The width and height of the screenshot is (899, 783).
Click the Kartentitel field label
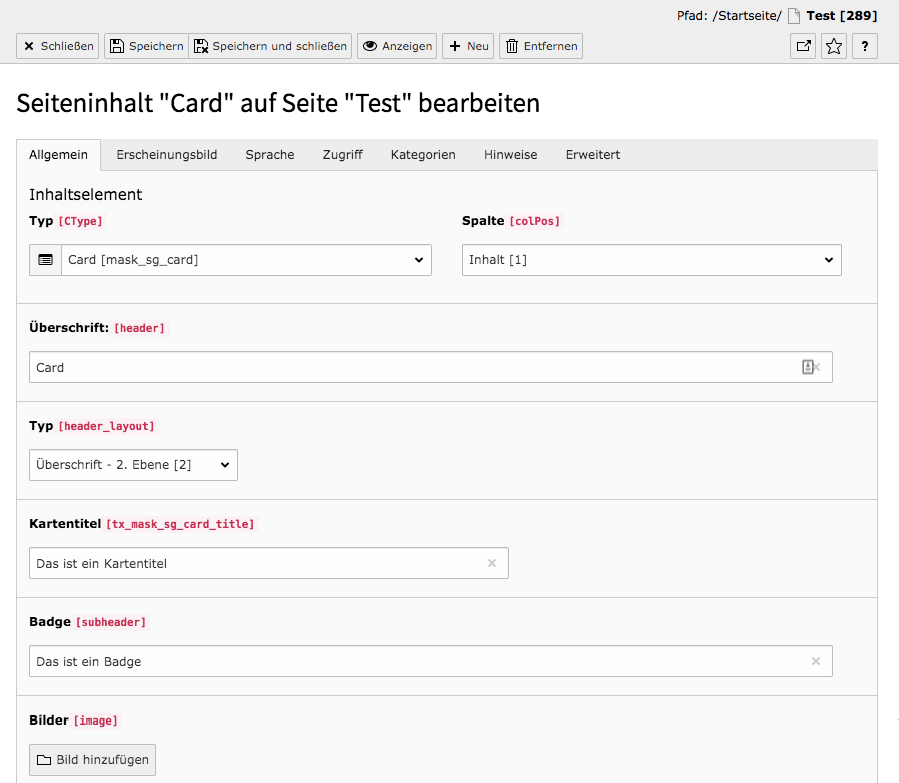pos(142,524)
